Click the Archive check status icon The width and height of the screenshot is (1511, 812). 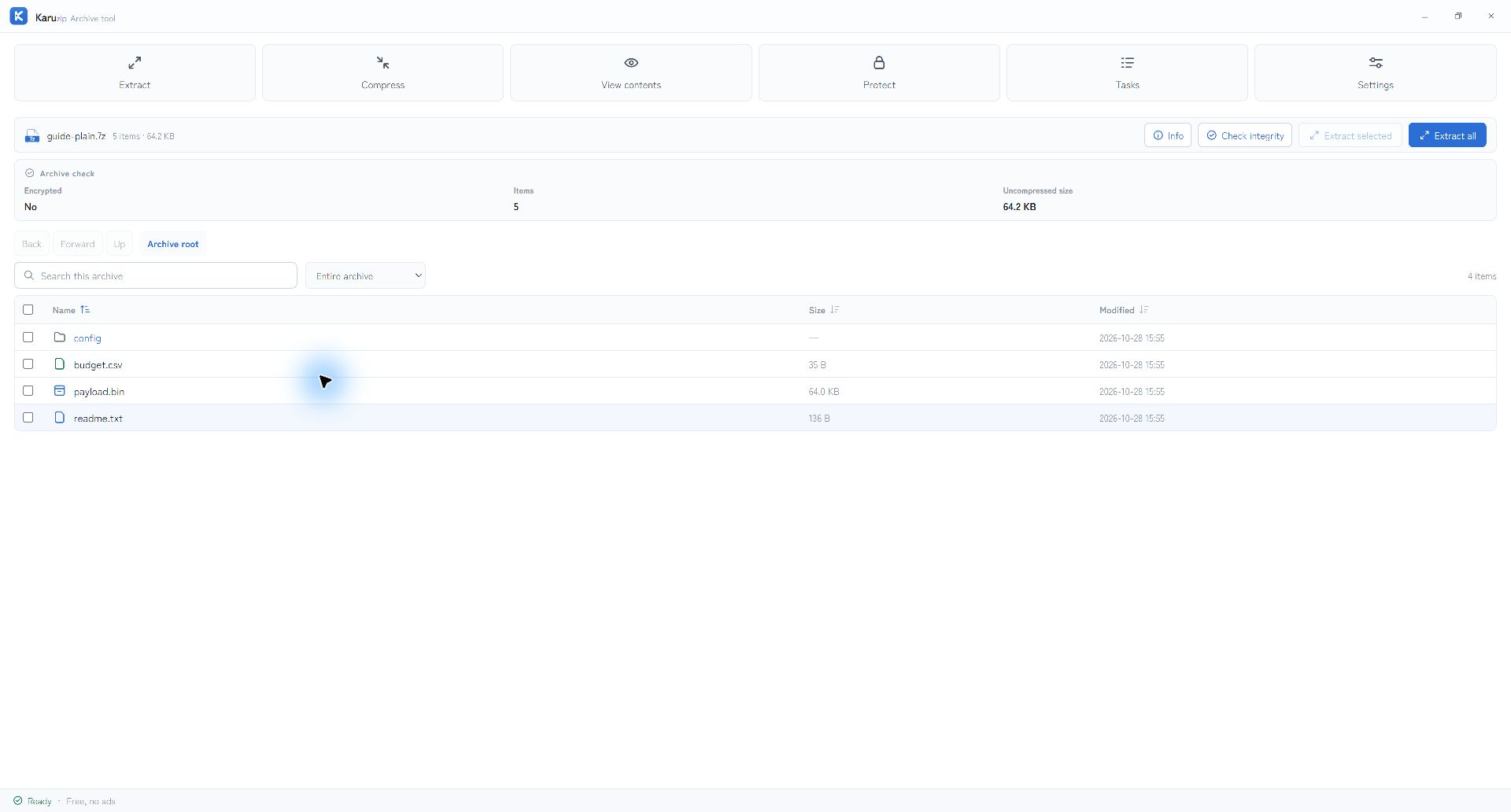coord(30,173)
